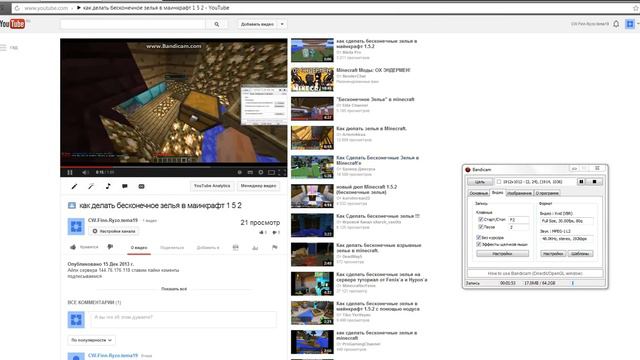The image size is (640, 360).
Task: Select the Добавить в tab
Action: click(208, 247)
